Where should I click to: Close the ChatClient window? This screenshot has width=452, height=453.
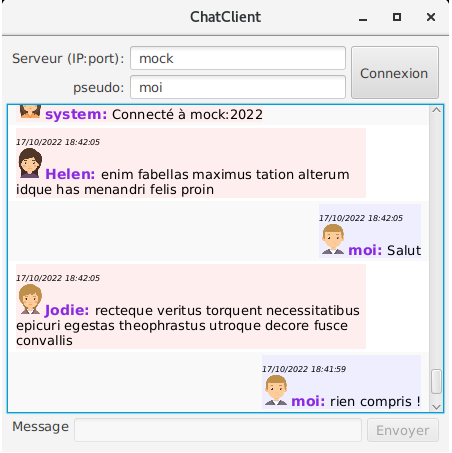pos(431,17)
